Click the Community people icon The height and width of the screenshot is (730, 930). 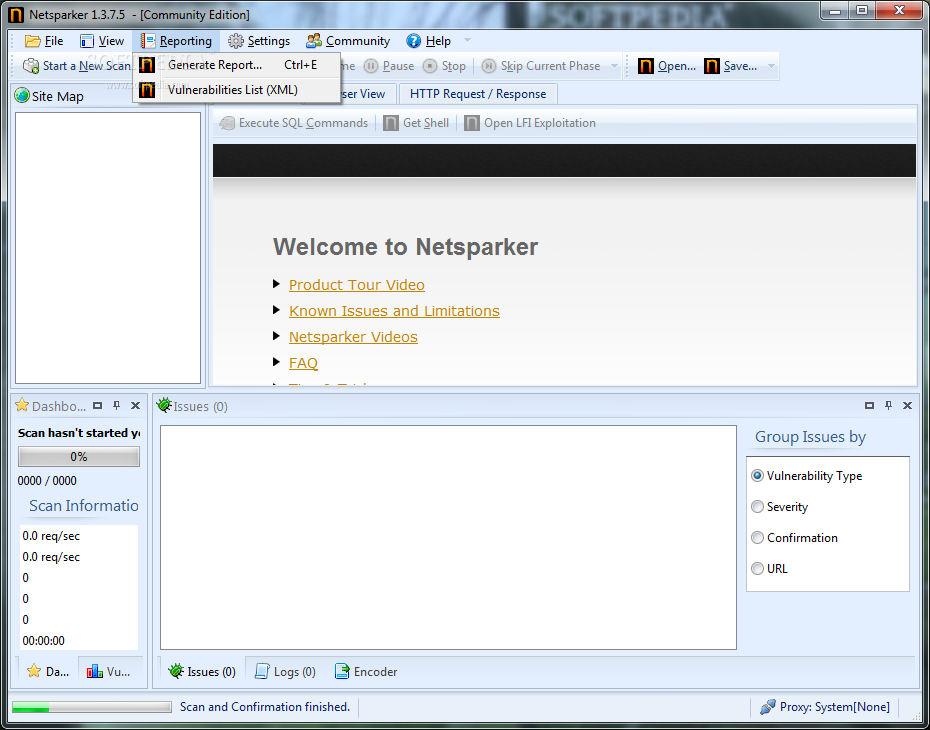(x=314, y=40)
